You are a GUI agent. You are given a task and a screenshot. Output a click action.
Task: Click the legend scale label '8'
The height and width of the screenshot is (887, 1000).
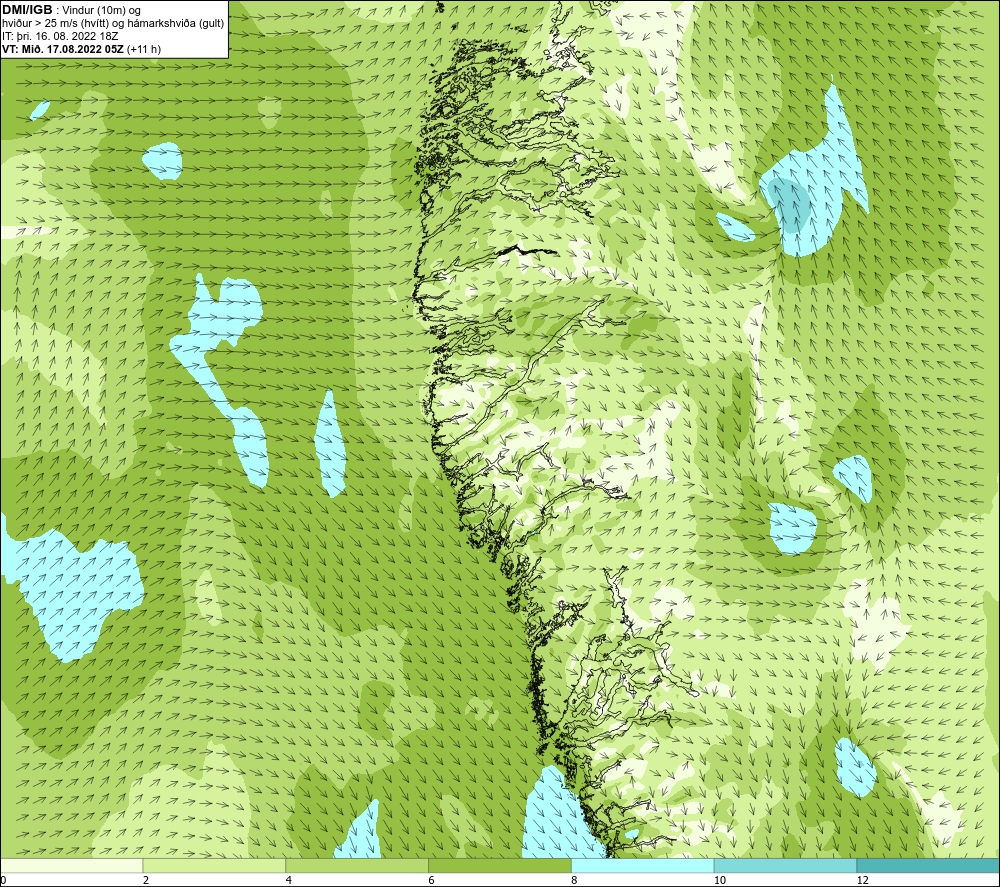click(x=575, y=880)
